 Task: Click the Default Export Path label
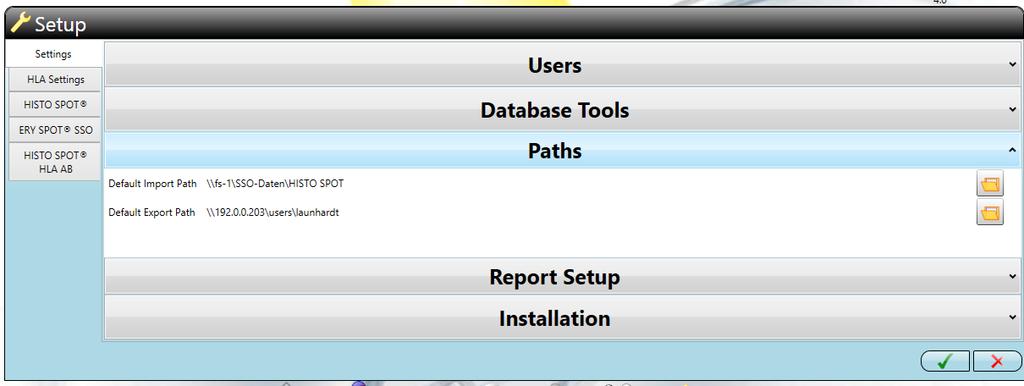[x=152, y=212]
